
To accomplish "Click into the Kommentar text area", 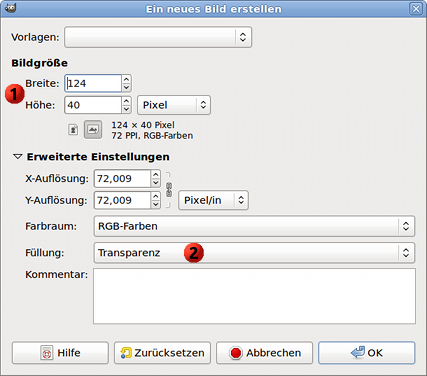I will pos(254,296).
